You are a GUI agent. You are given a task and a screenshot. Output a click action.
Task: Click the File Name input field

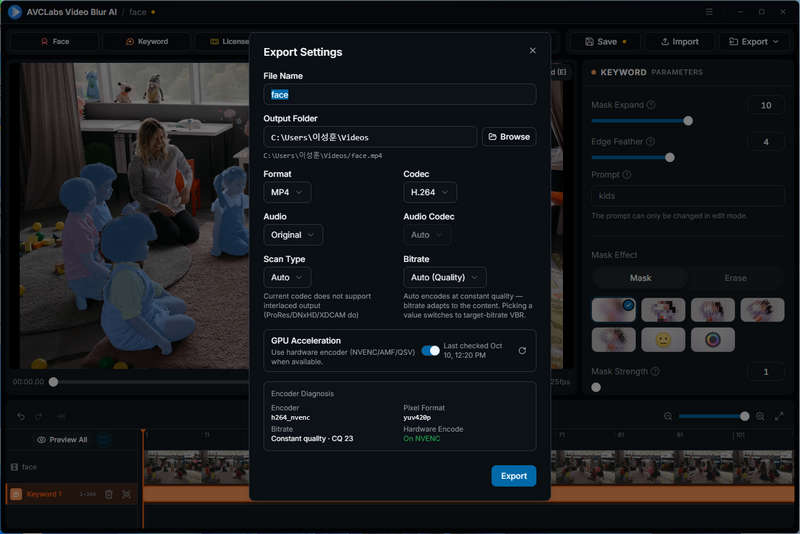tap(399, 95)
